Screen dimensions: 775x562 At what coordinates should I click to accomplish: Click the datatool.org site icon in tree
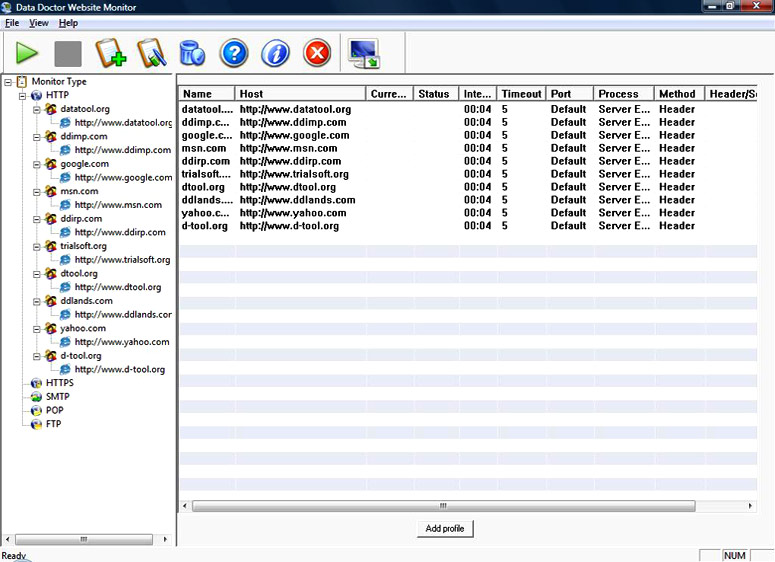(x=51, y=109)
